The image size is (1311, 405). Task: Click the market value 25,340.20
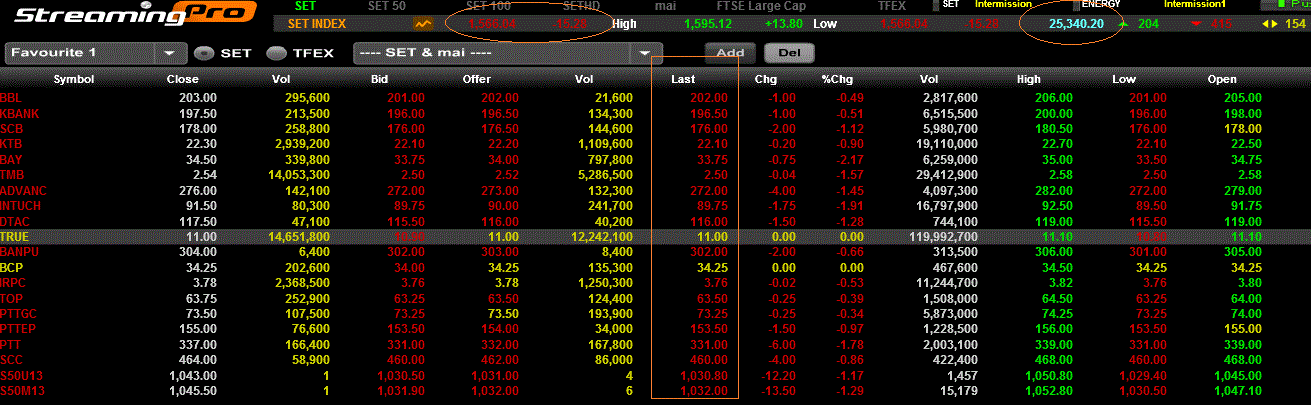(x=1076, y=23)
